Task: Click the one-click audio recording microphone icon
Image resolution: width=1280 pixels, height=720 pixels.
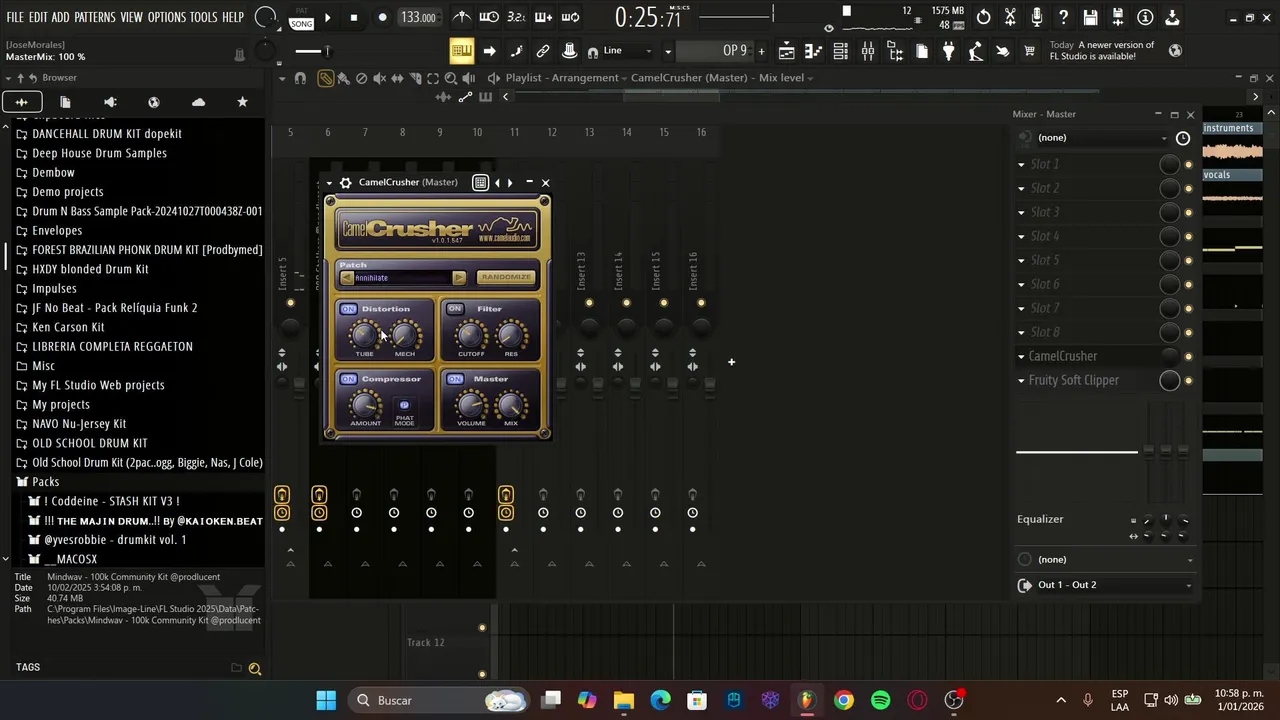Action: 1037,17
